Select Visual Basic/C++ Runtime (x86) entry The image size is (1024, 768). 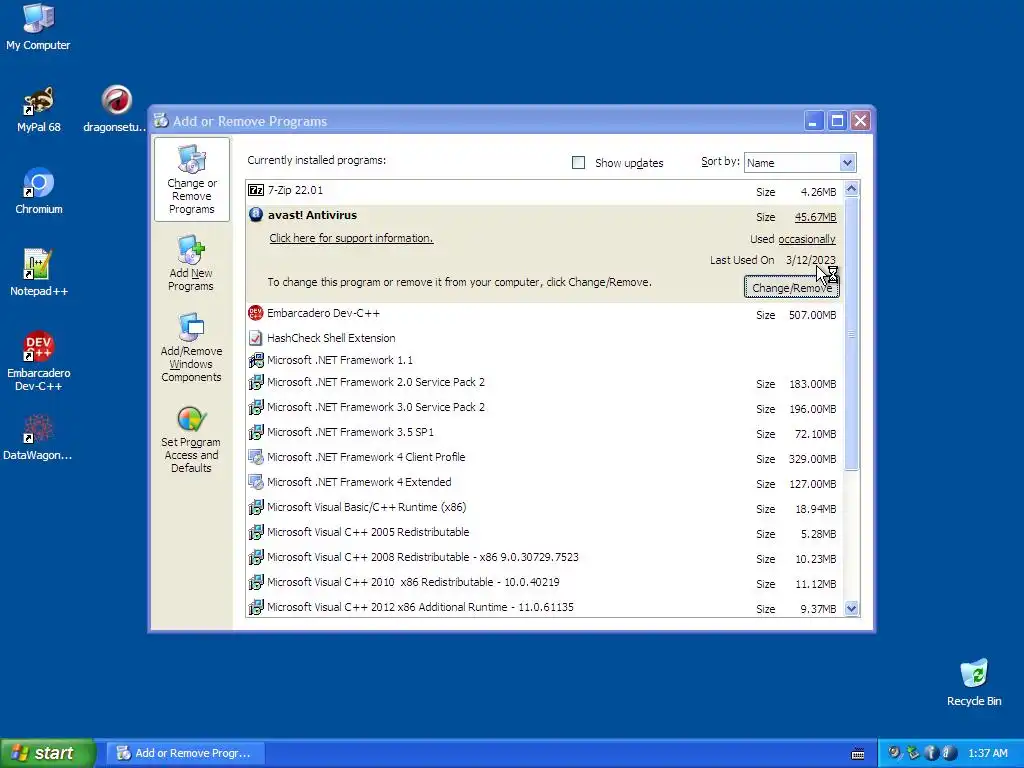click(545, 508)
